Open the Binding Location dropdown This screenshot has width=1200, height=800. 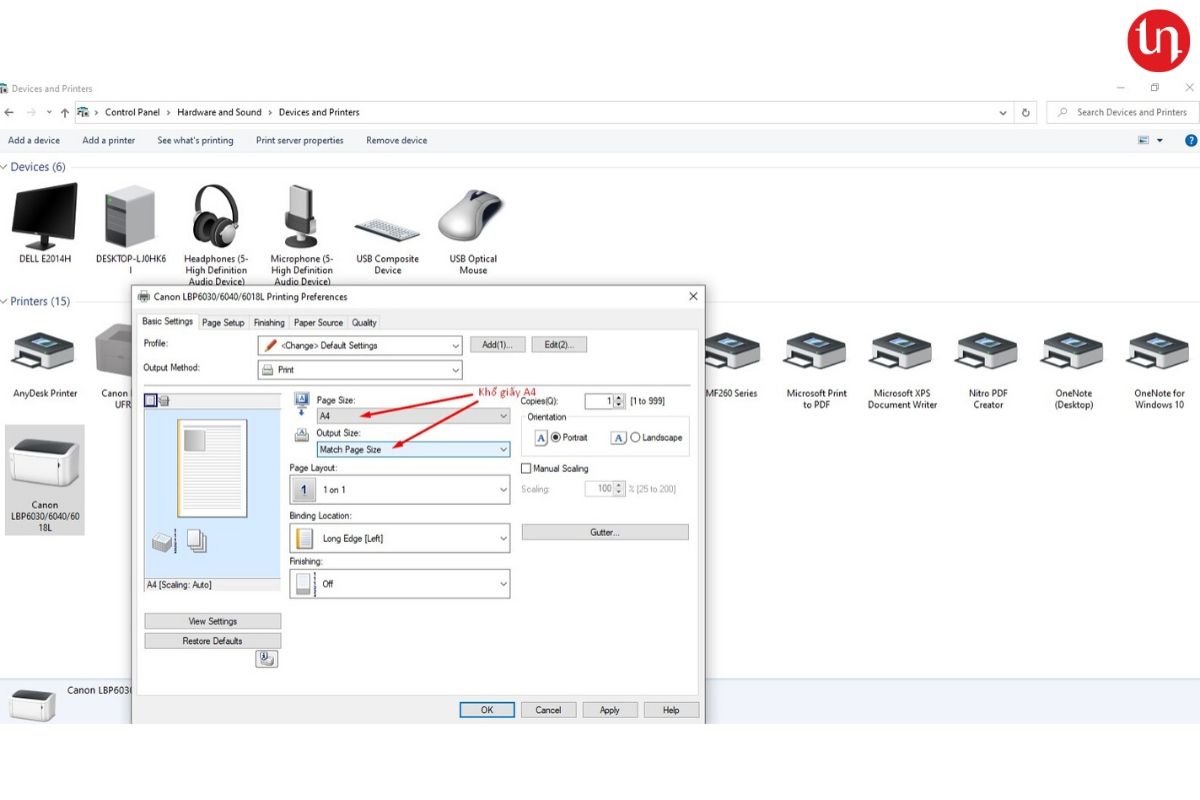click(x=400, y=538)
